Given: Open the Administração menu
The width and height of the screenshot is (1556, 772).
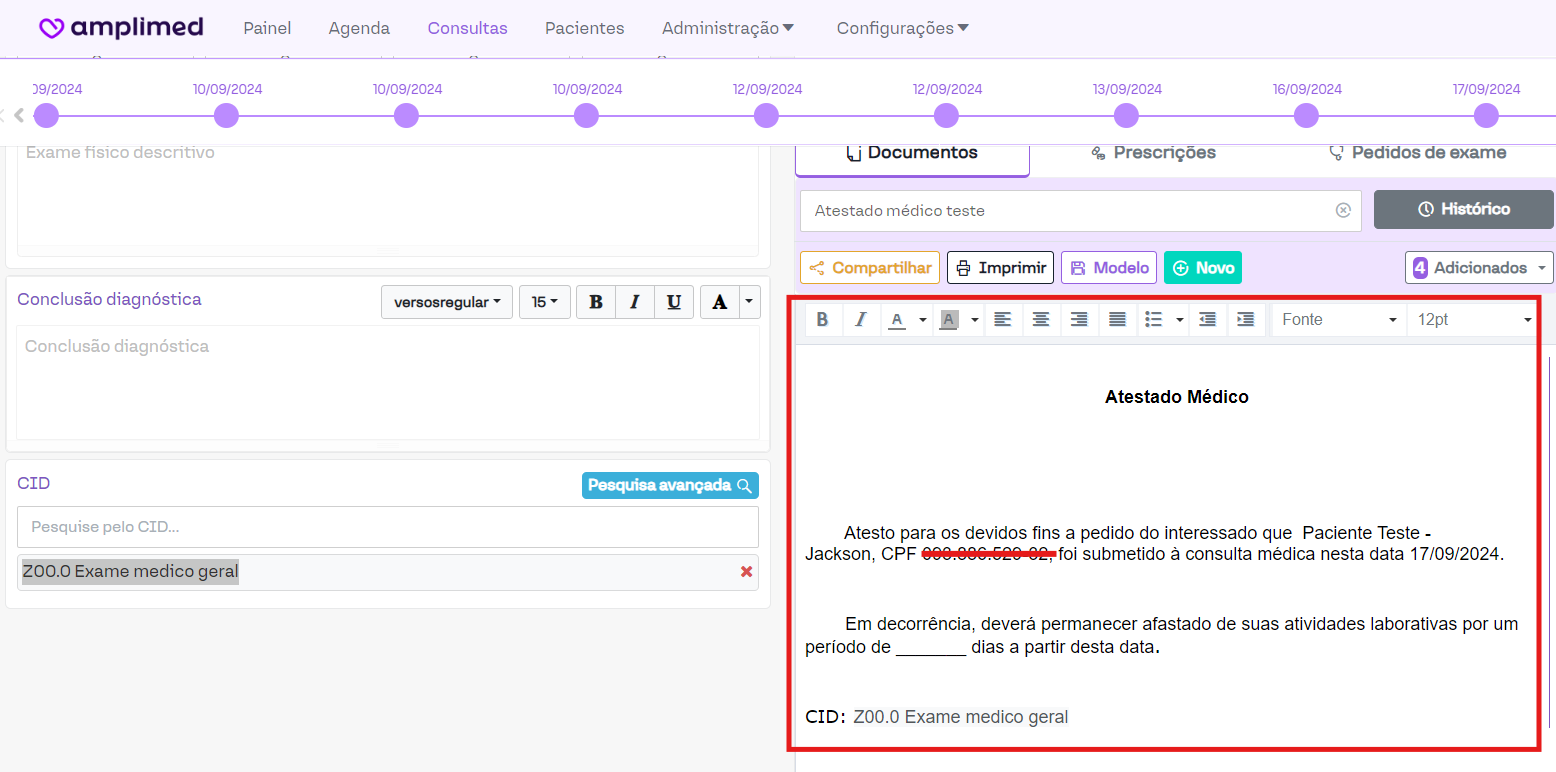Looking at the screenshot, I should pos(727,28).
